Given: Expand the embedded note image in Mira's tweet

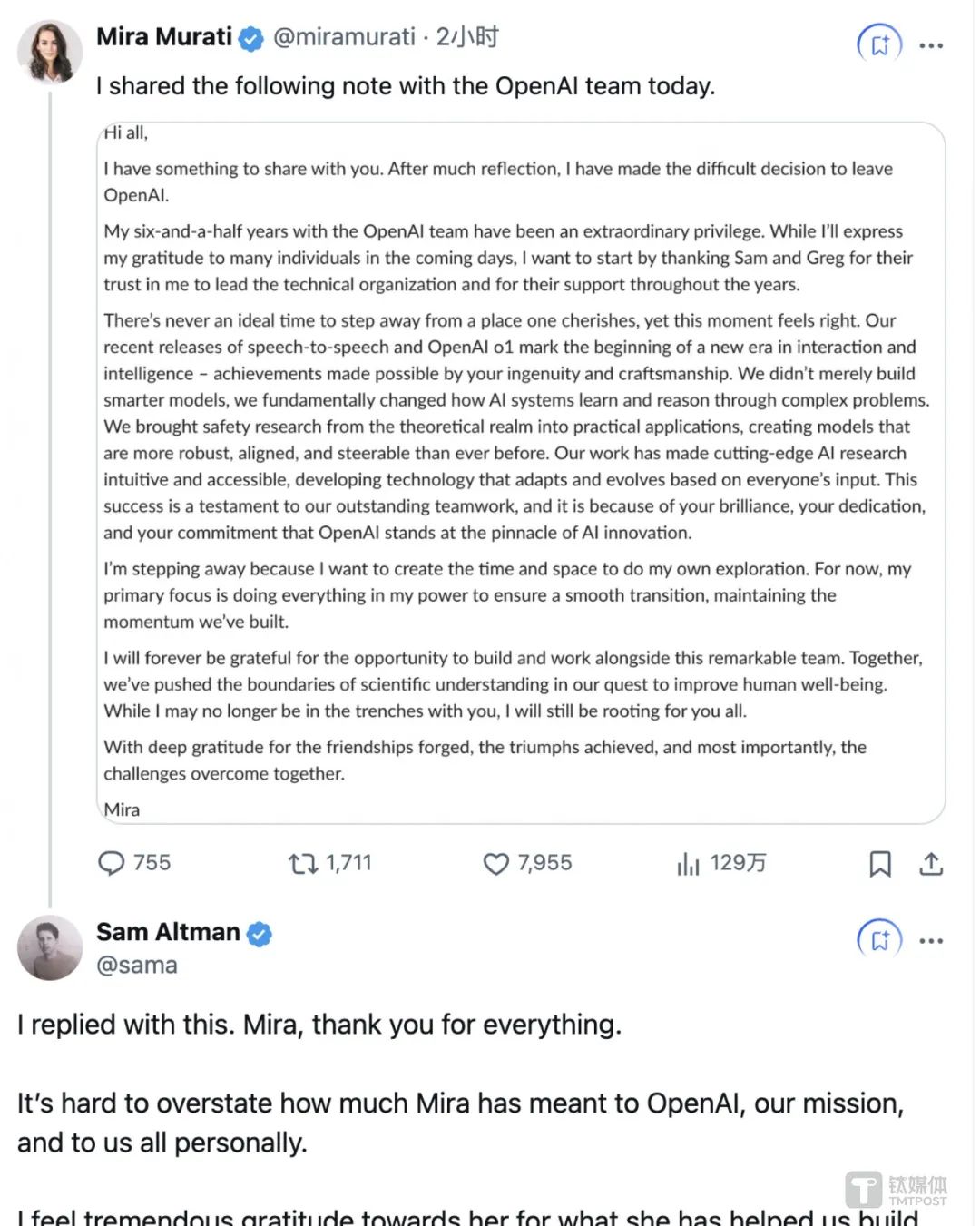Looking at the screenshot, I should point(521,472).
